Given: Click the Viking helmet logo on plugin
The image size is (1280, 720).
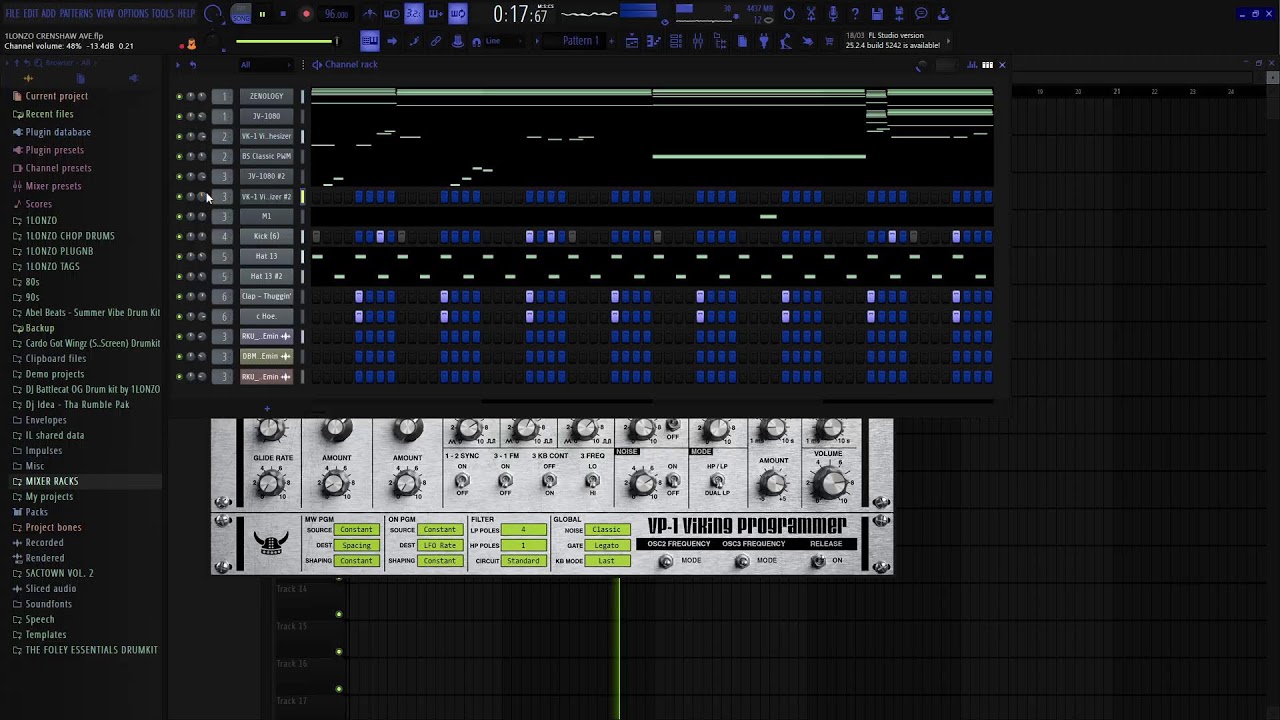Looking at the screenshot, I should click(x=271, y=543).
